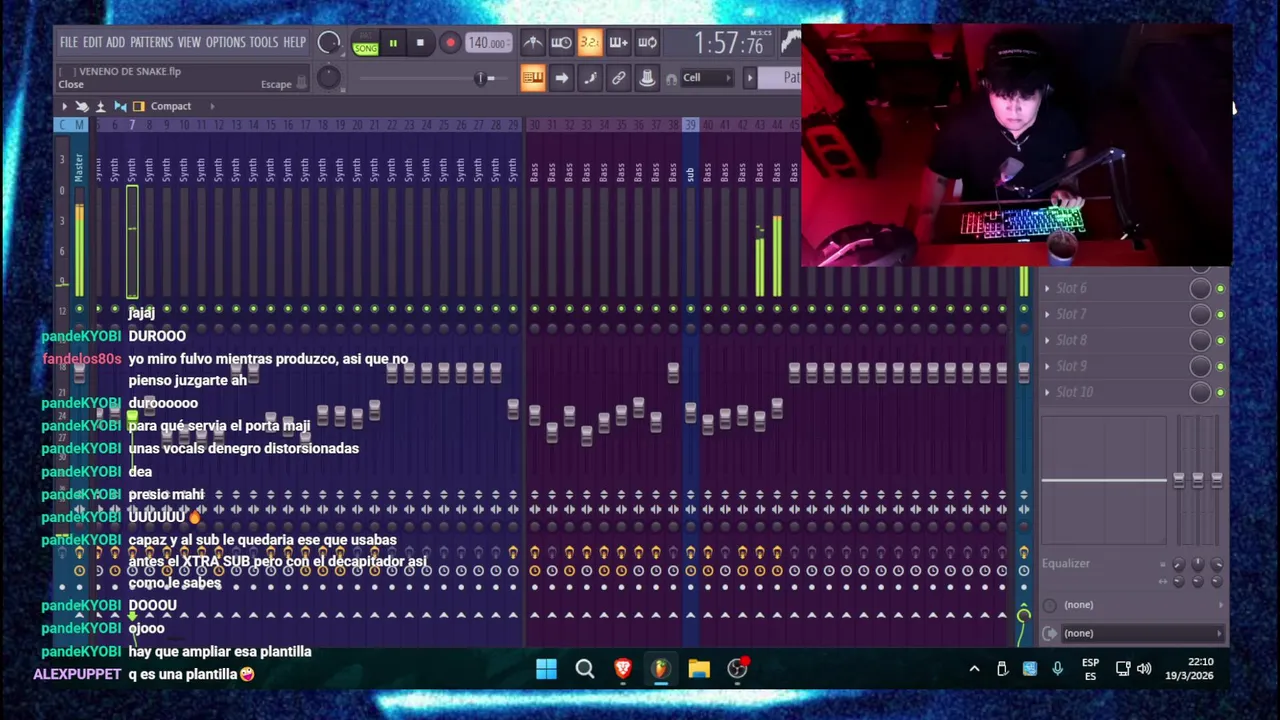The image size is (1280, 720).
Task: Expand the Slot 10 effect menu arrow
Action: point(1047,392)
